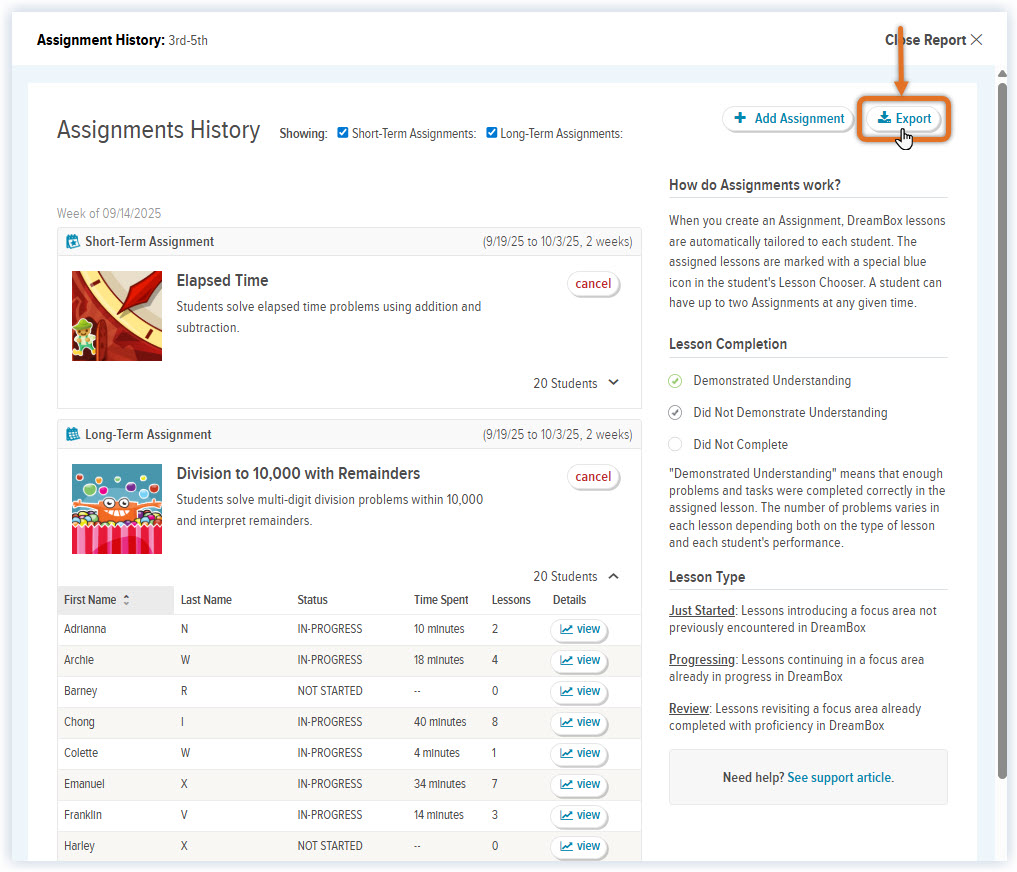
Task: Click Harley's NOT STARTED status
Action: click(x=330, y=846)
